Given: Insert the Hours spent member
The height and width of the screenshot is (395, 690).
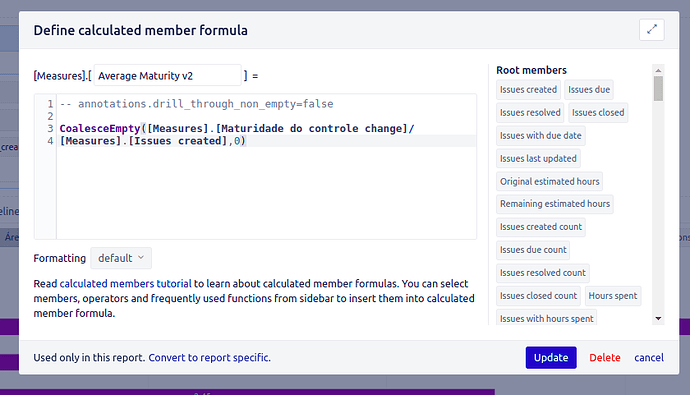Looking at the screenshot, I should click(613, 296).
